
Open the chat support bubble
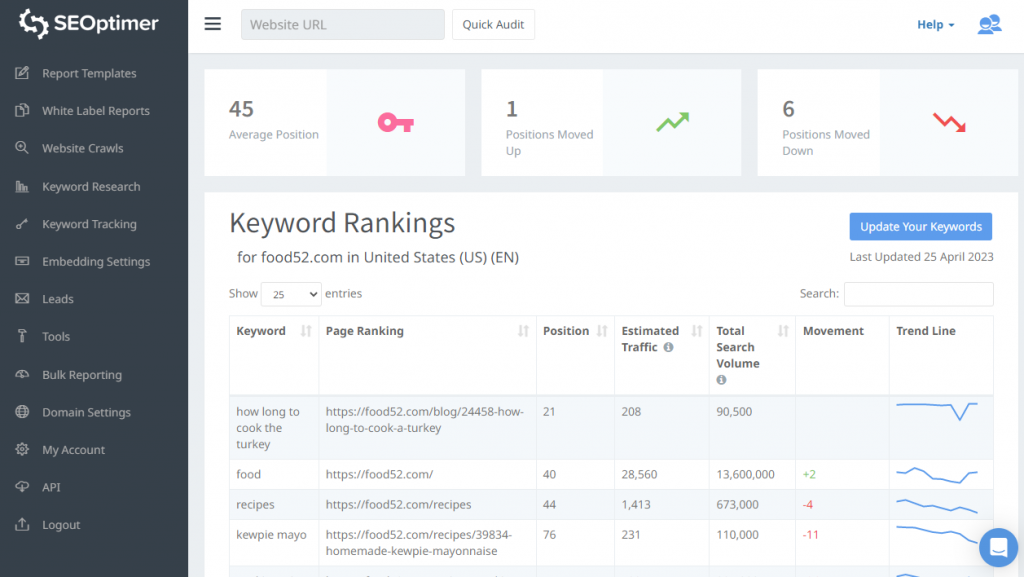pos(997,547)
